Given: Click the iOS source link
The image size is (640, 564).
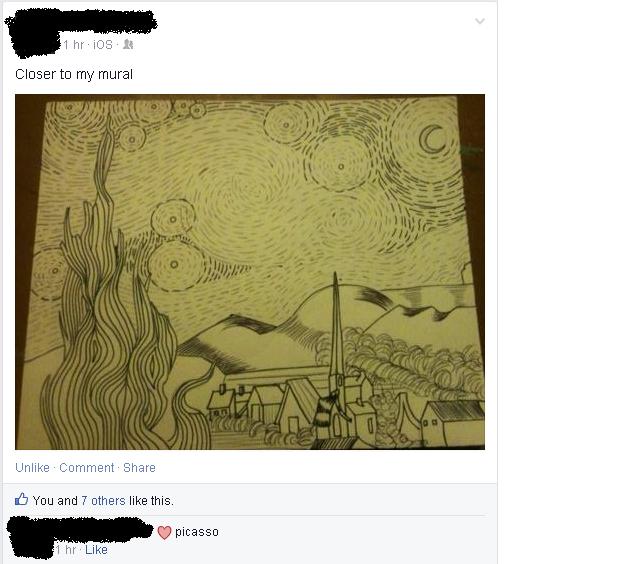Looking at the screenshot, I should (x=103, y=44).
